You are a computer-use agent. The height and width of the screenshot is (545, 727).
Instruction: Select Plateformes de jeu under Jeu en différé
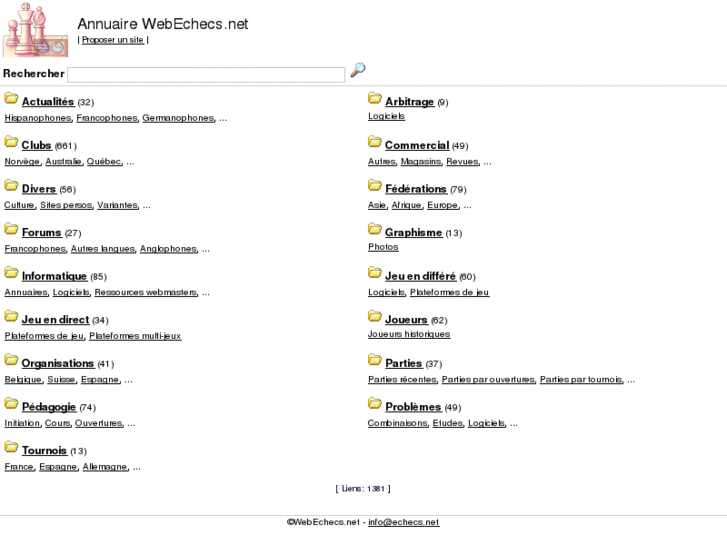click(449, 293)
